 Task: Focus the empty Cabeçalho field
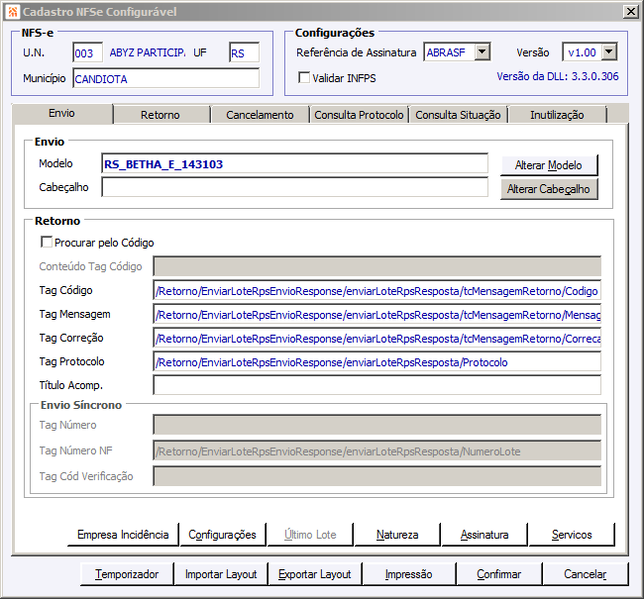[x=295, y=187]
